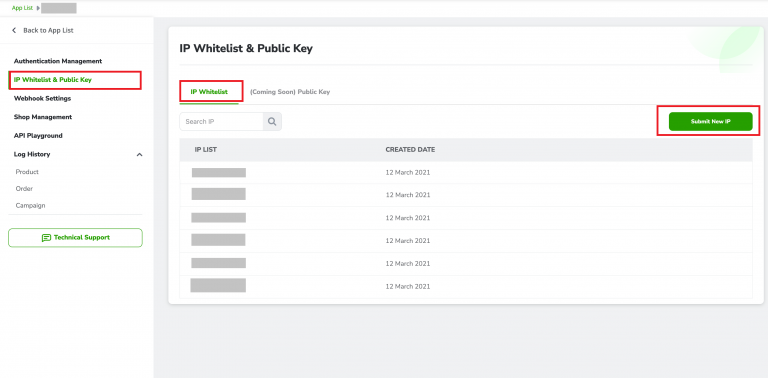Collapse the Log History section chevron
The width and height of the screenshot is (768, 378).
pyautogui.click(x=139, y=155)
